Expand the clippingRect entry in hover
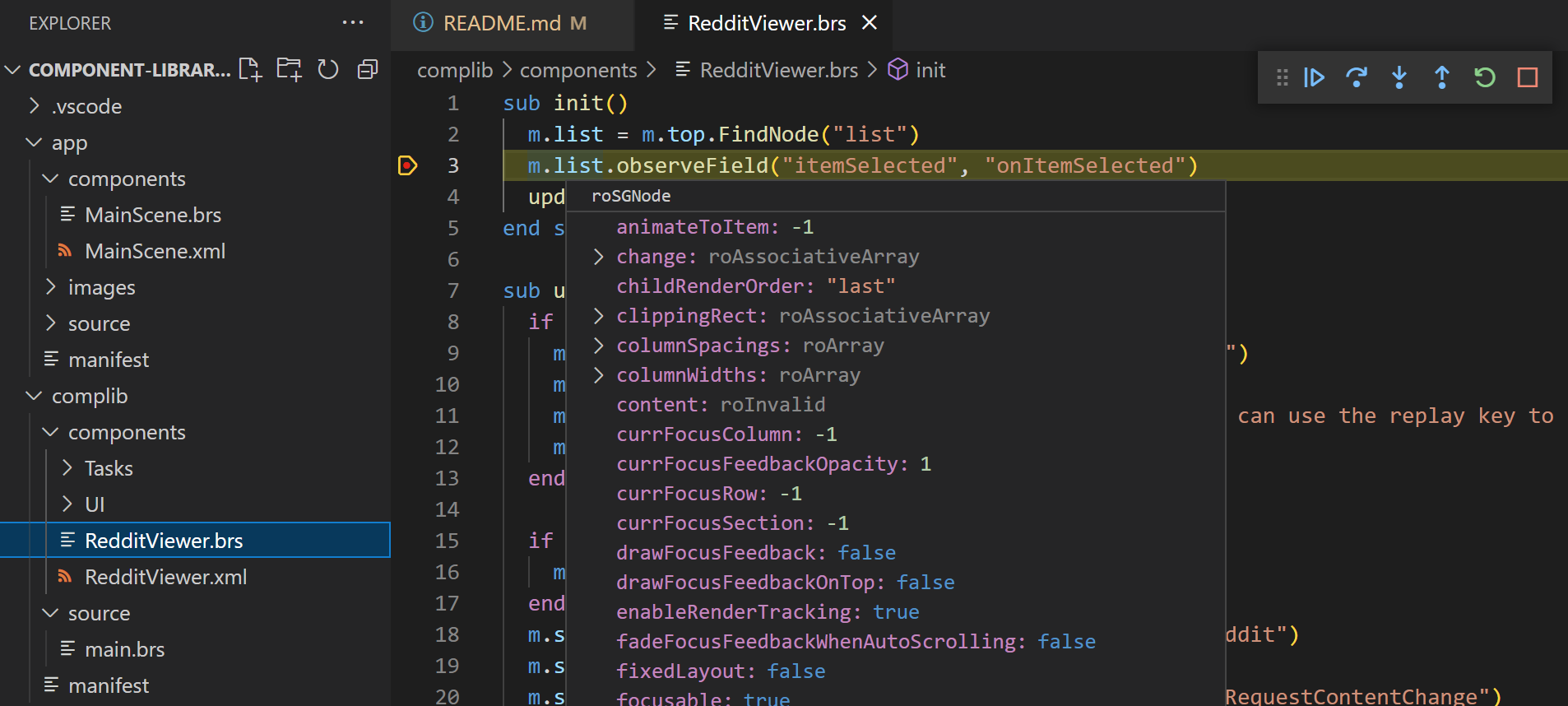Viewport: 1568px width, 706px height. 599,316
